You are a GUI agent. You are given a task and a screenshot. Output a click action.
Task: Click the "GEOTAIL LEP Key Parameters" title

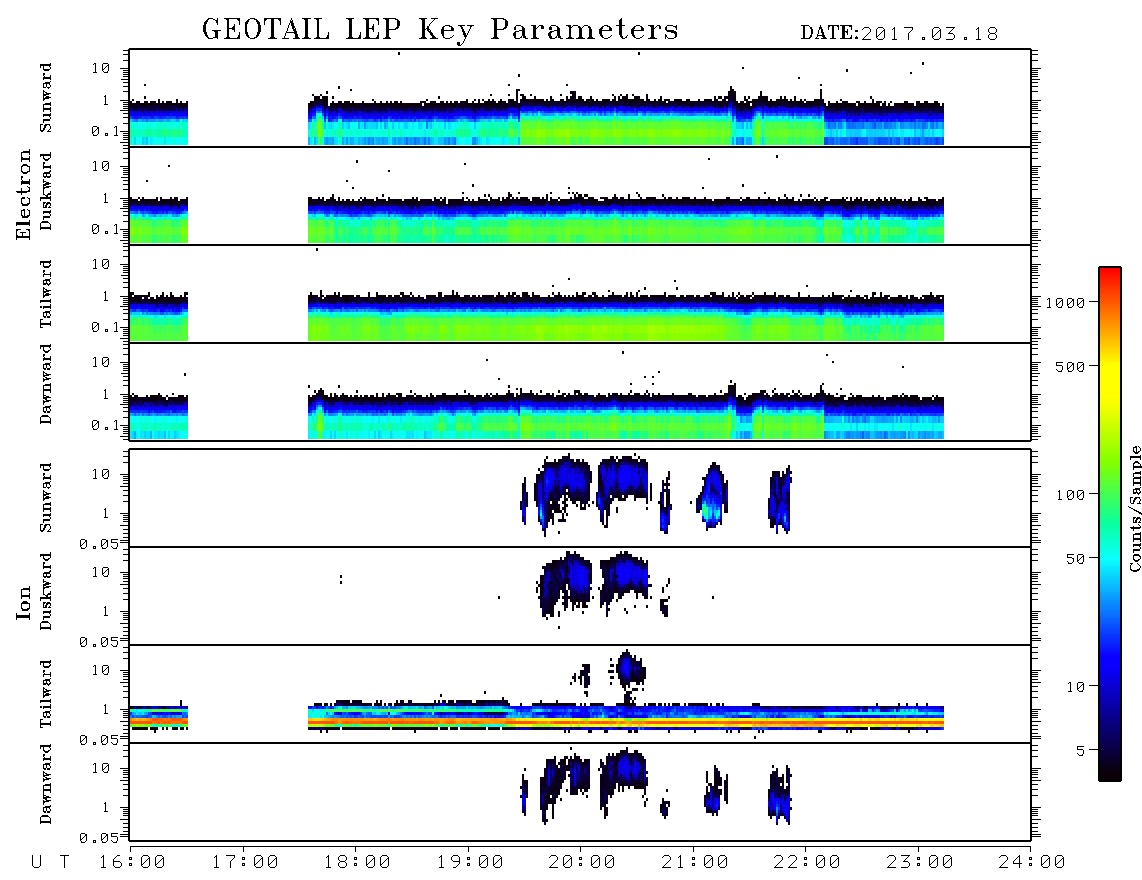click(440, 30)
